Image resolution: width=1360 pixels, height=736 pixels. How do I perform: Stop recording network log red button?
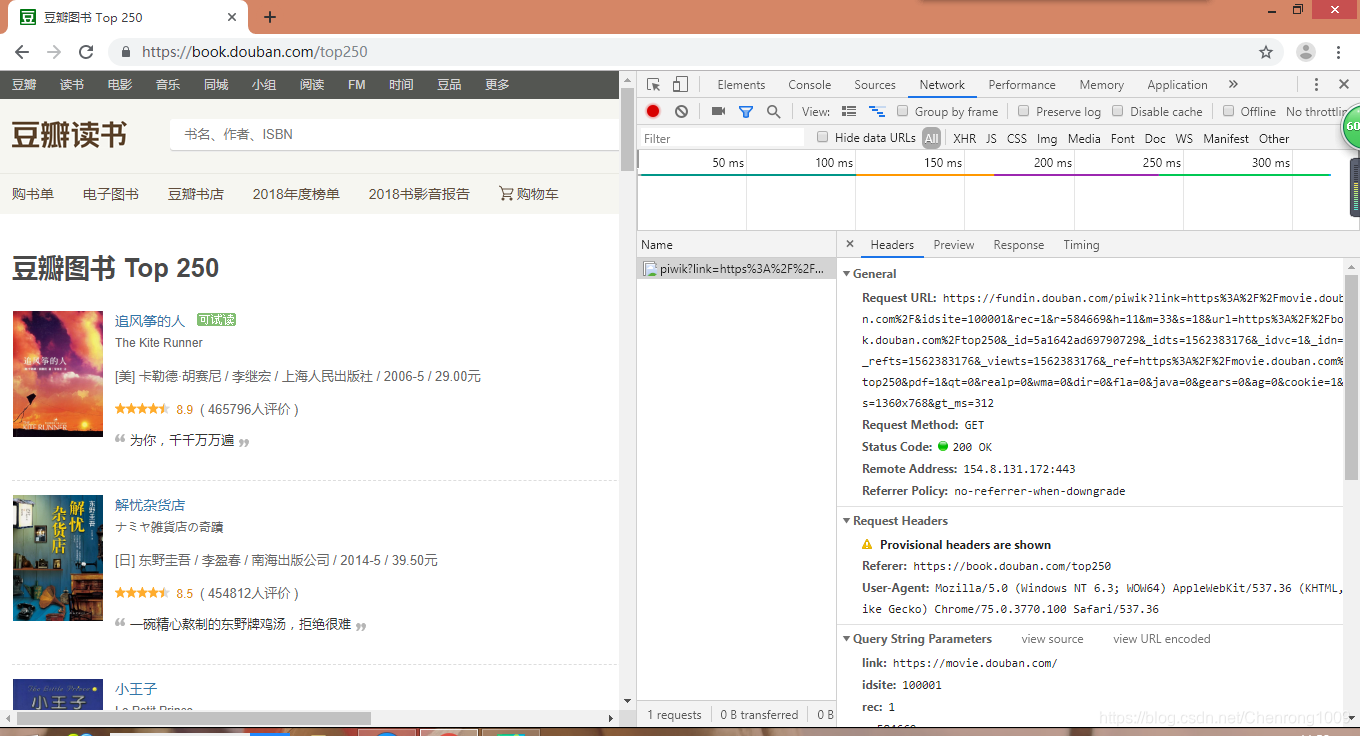[653, 112]
